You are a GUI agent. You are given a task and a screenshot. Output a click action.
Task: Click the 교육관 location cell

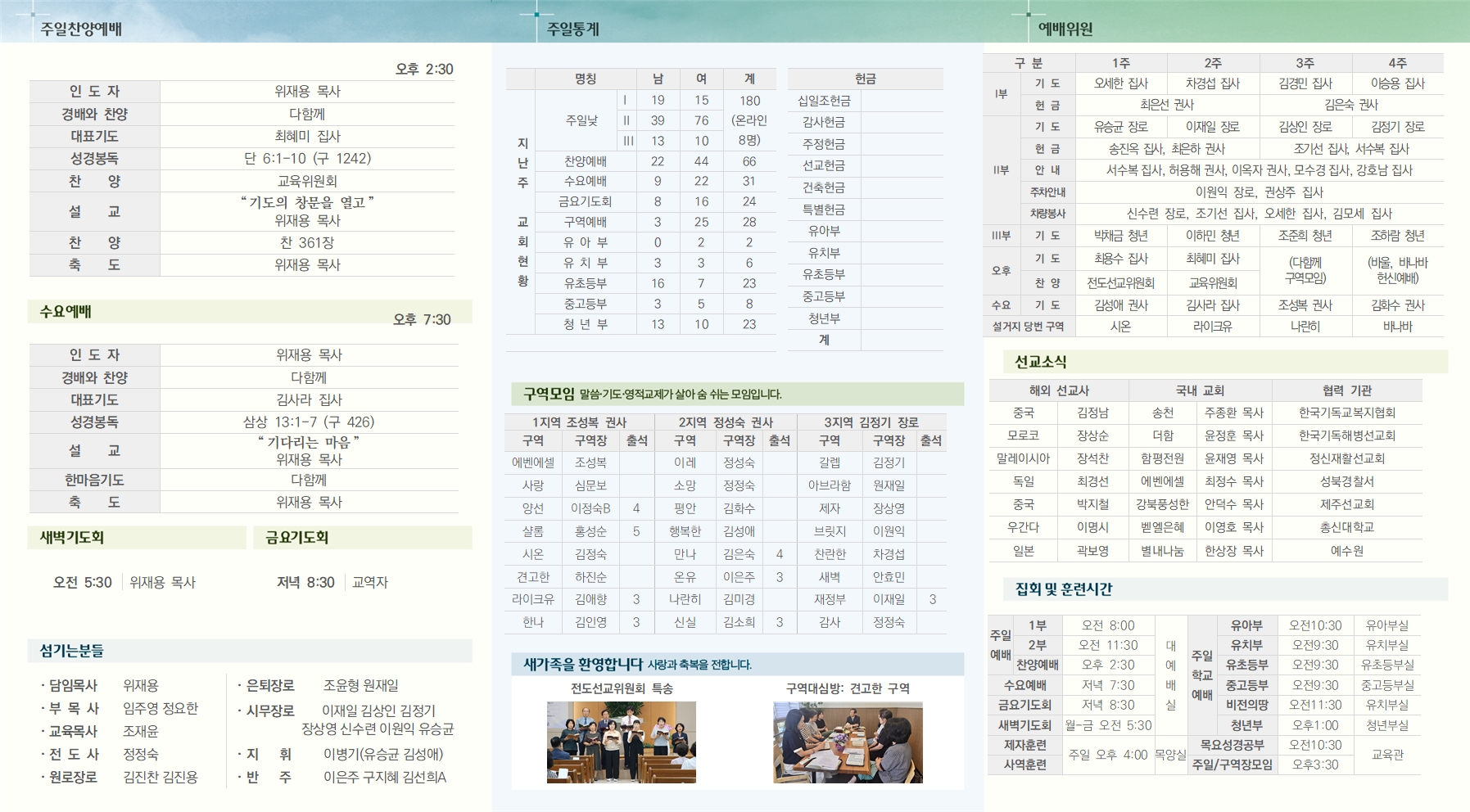coord(1387,755)
